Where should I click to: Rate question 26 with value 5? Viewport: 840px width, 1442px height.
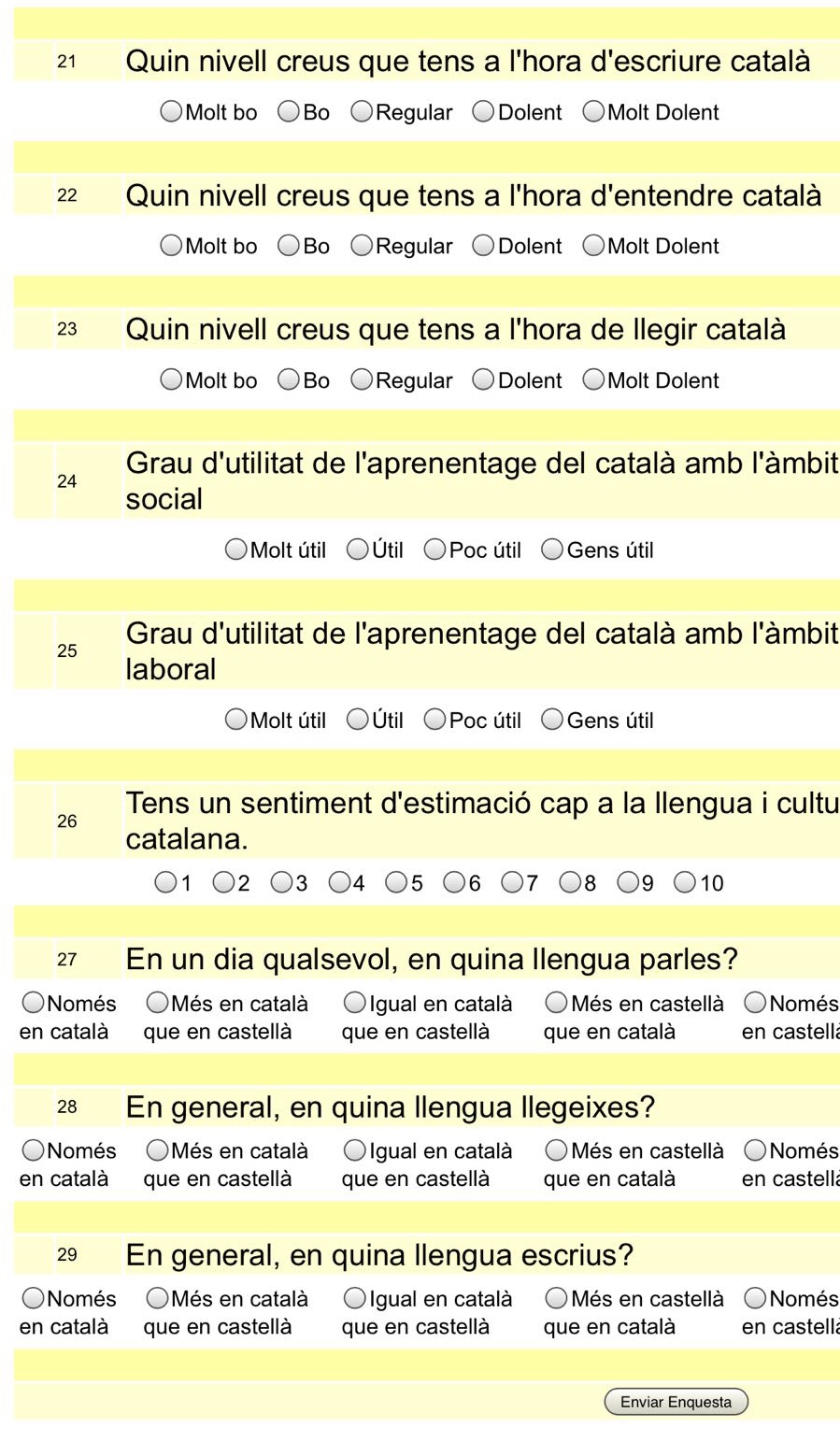396,882
